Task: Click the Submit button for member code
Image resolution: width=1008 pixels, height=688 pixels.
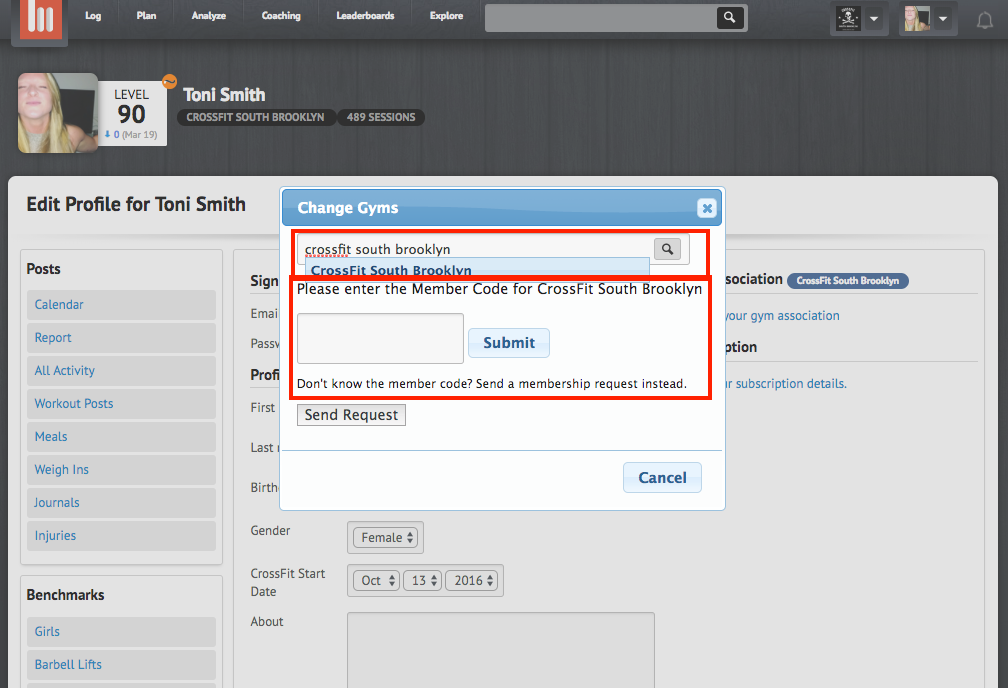Action: (508, 343)
